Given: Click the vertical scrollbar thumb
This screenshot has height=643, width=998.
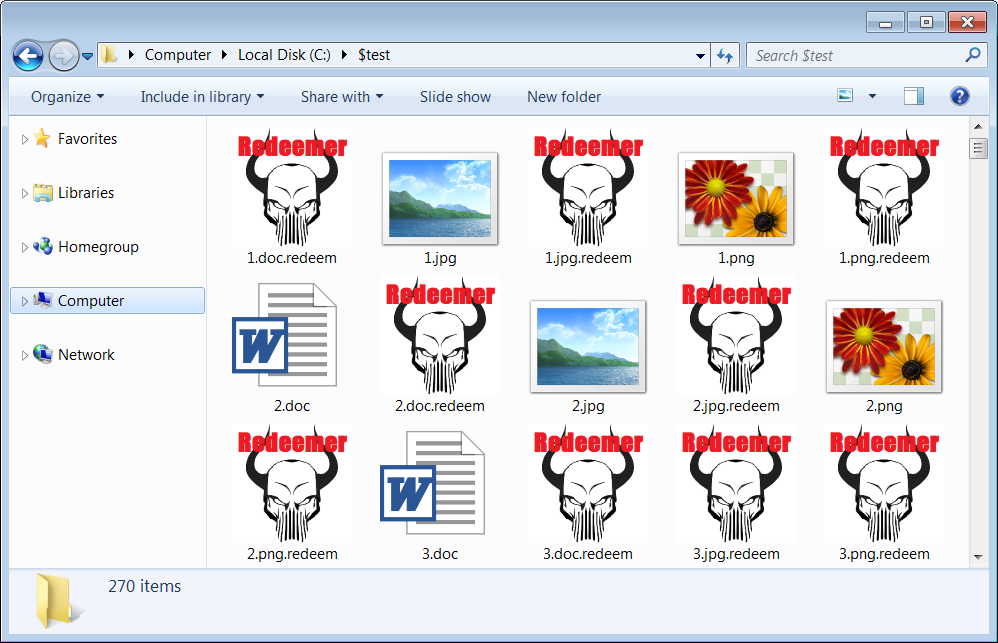Looking at the screenshot, I should (x=978, y=148).
